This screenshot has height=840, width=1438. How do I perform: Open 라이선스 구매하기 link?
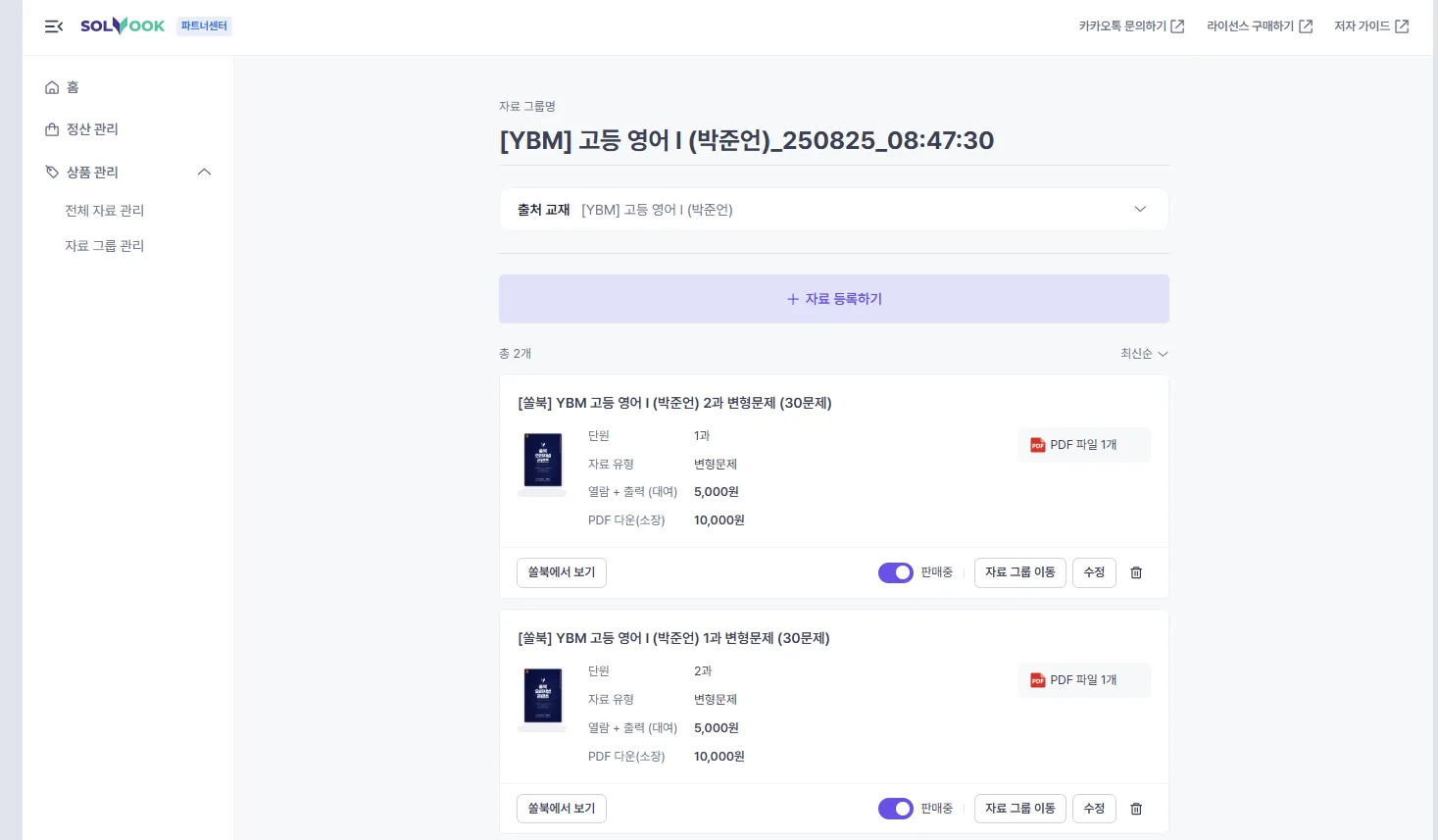point(1260,26)
